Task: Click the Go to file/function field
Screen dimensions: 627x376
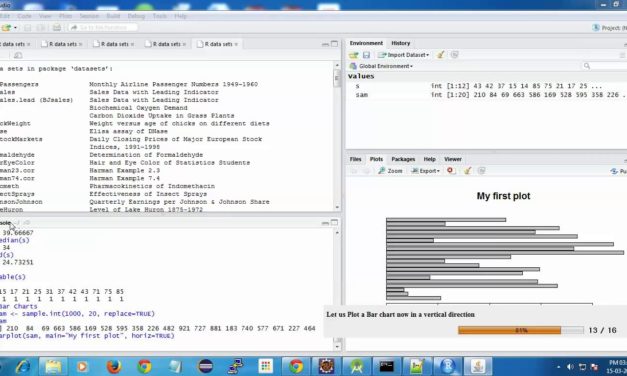Action: (103, 27)
